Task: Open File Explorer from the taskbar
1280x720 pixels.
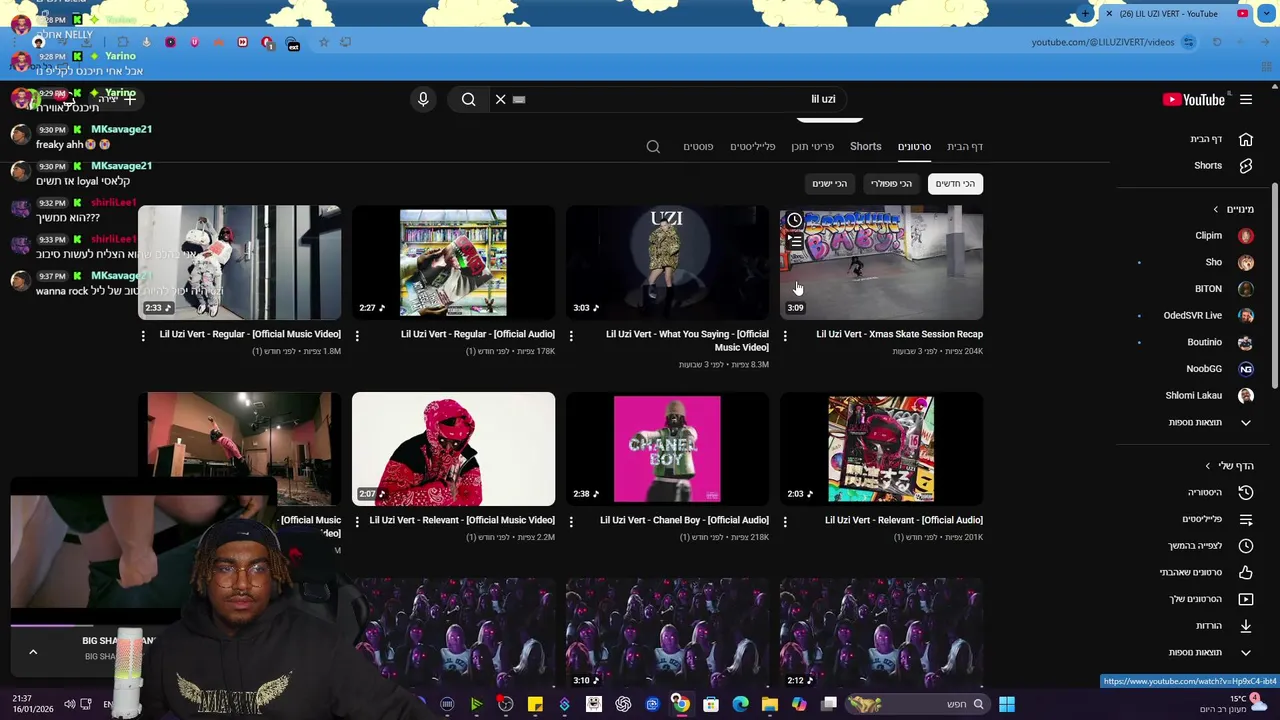Action: (x=770, y=704)
